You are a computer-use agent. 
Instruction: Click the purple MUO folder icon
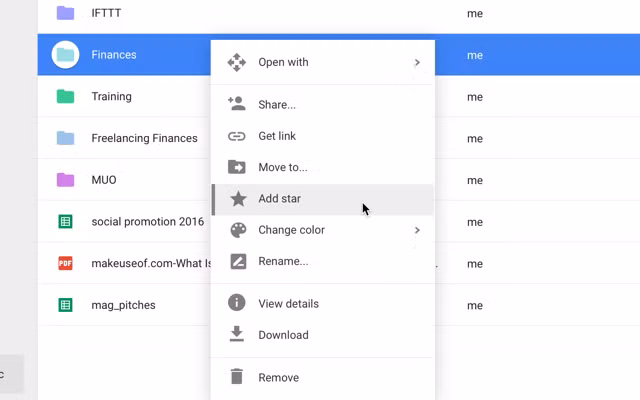(x=65, y=180)
